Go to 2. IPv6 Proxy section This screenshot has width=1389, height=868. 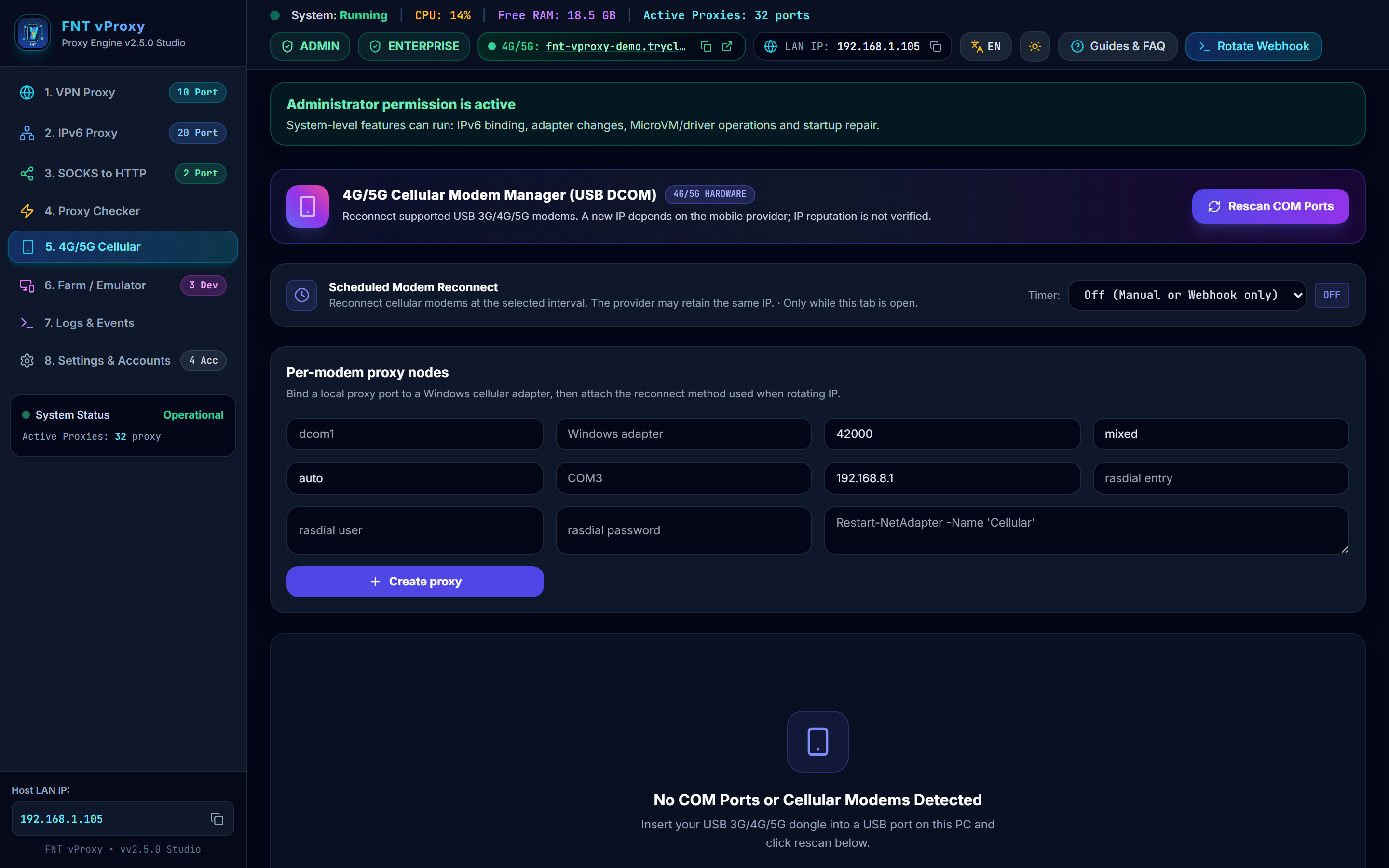tap(123, 133)
